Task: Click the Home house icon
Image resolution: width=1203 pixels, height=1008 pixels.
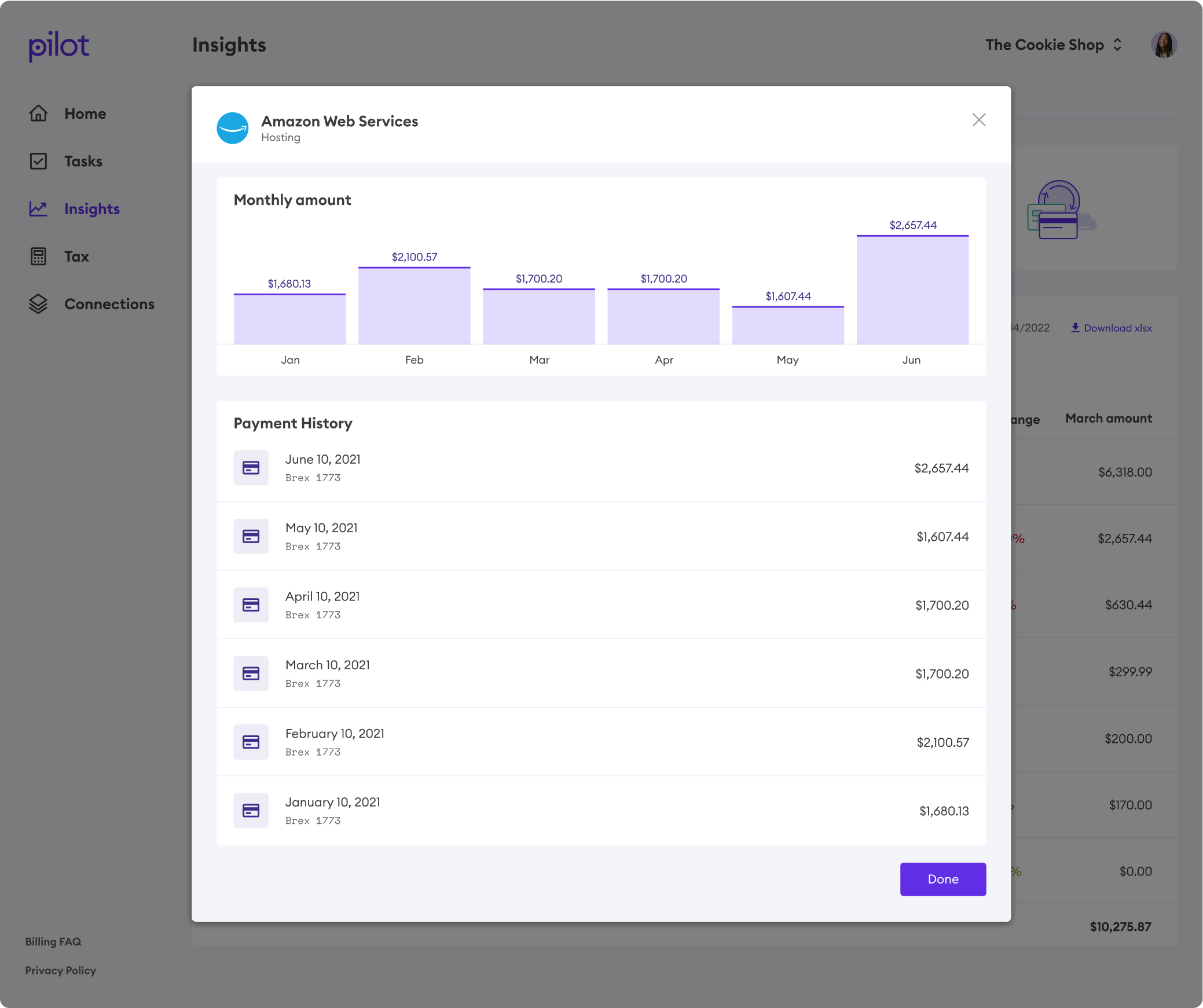Action: [38, 113]
